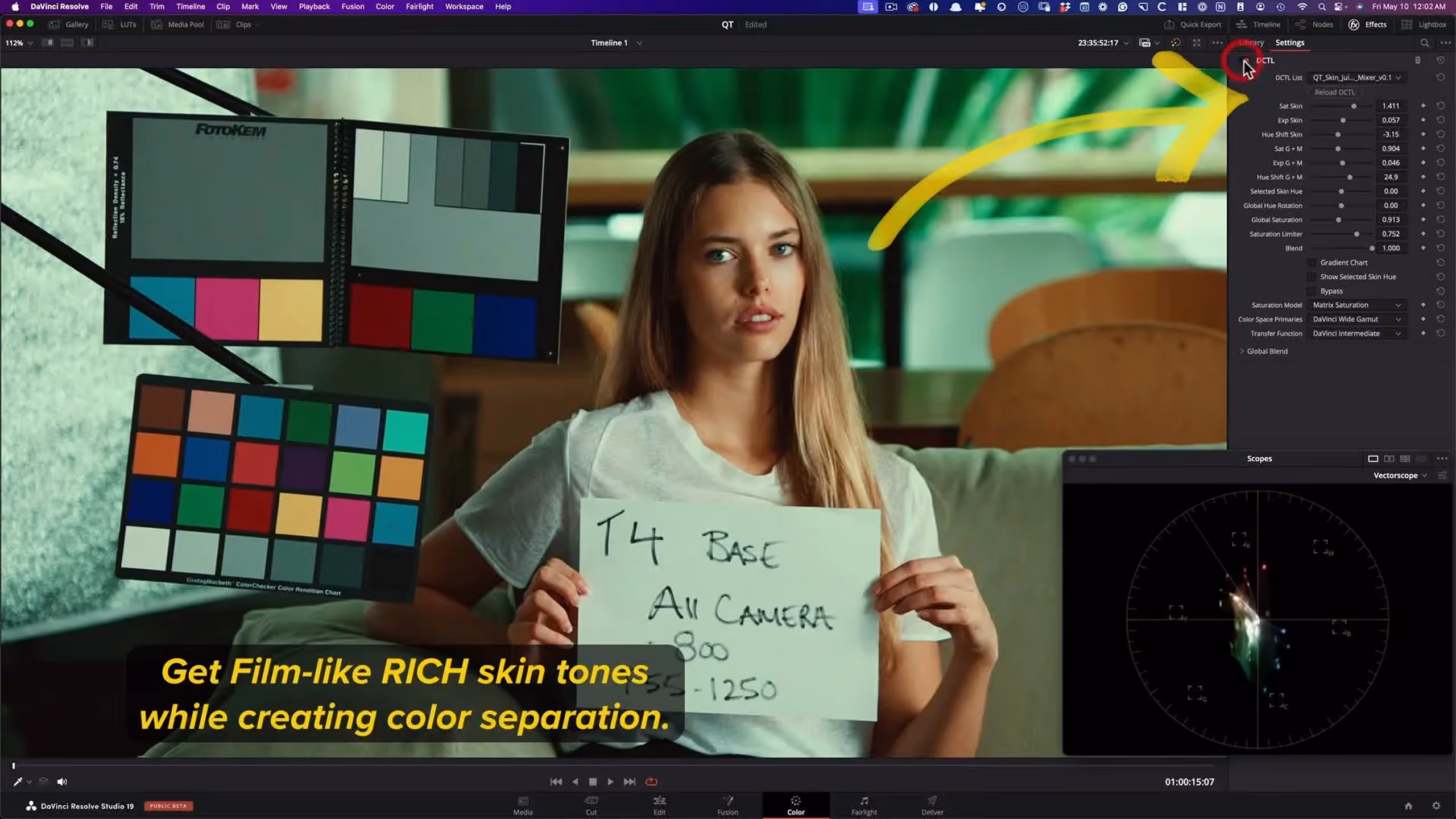The height and width of the screenshot is (819, 1456).
Task: Go to the Fairlight page
Action: (864, 806)
